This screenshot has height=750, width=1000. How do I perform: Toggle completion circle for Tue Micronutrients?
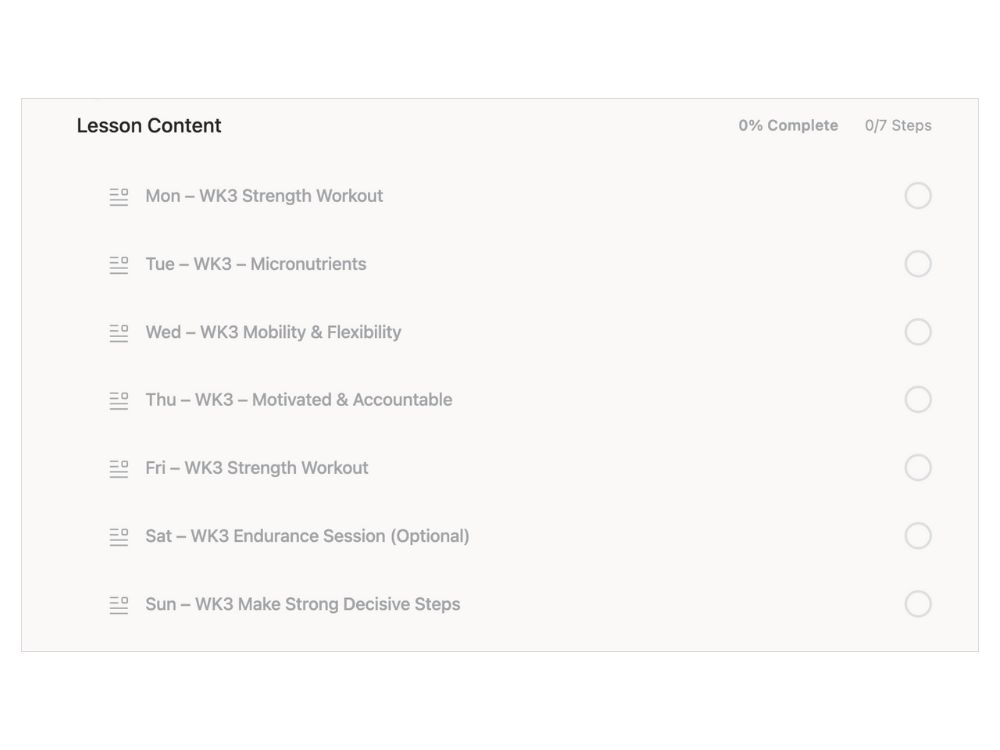point(918,264)
